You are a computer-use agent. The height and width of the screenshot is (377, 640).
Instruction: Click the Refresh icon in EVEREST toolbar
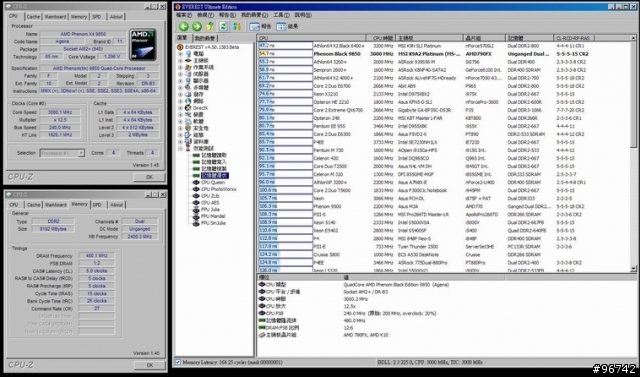[223, 27]
